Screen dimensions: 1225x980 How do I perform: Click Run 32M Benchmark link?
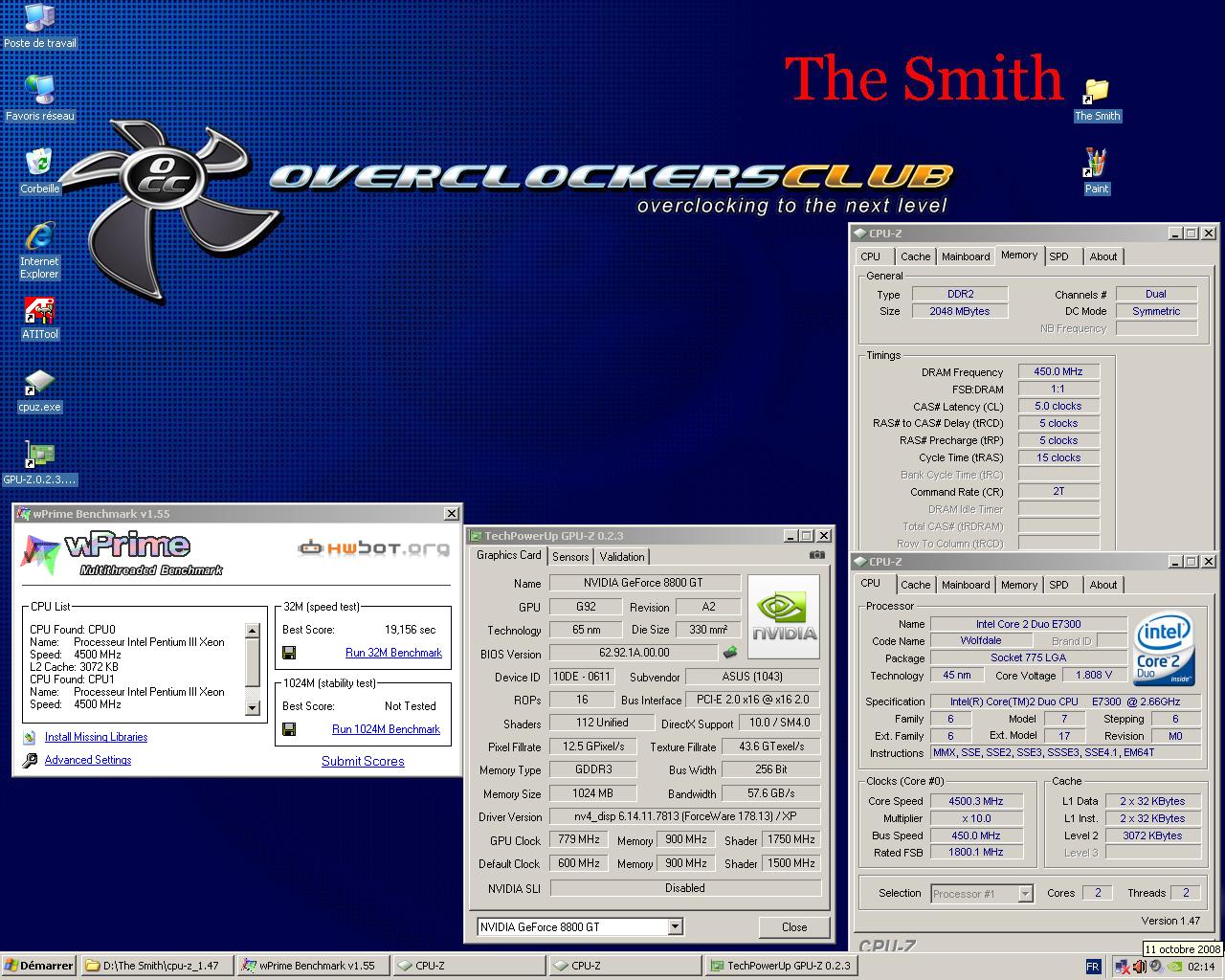tap(393, 653)
